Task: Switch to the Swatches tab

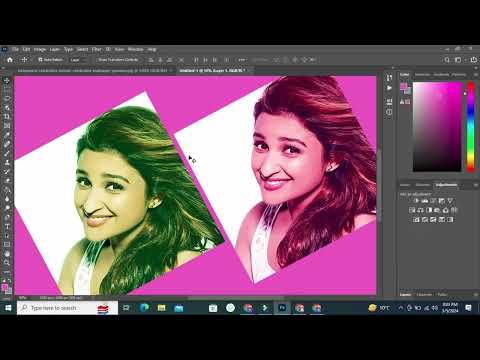Action: tap(422, 75)
